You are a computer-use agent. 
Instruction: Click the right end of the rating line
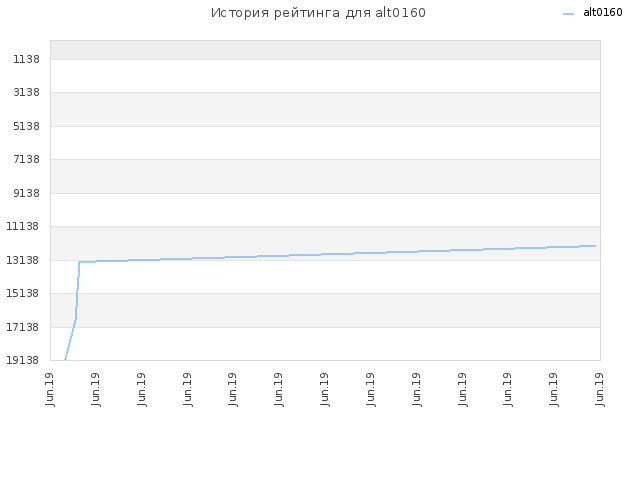pyautogui.click(x=596, y=246)
